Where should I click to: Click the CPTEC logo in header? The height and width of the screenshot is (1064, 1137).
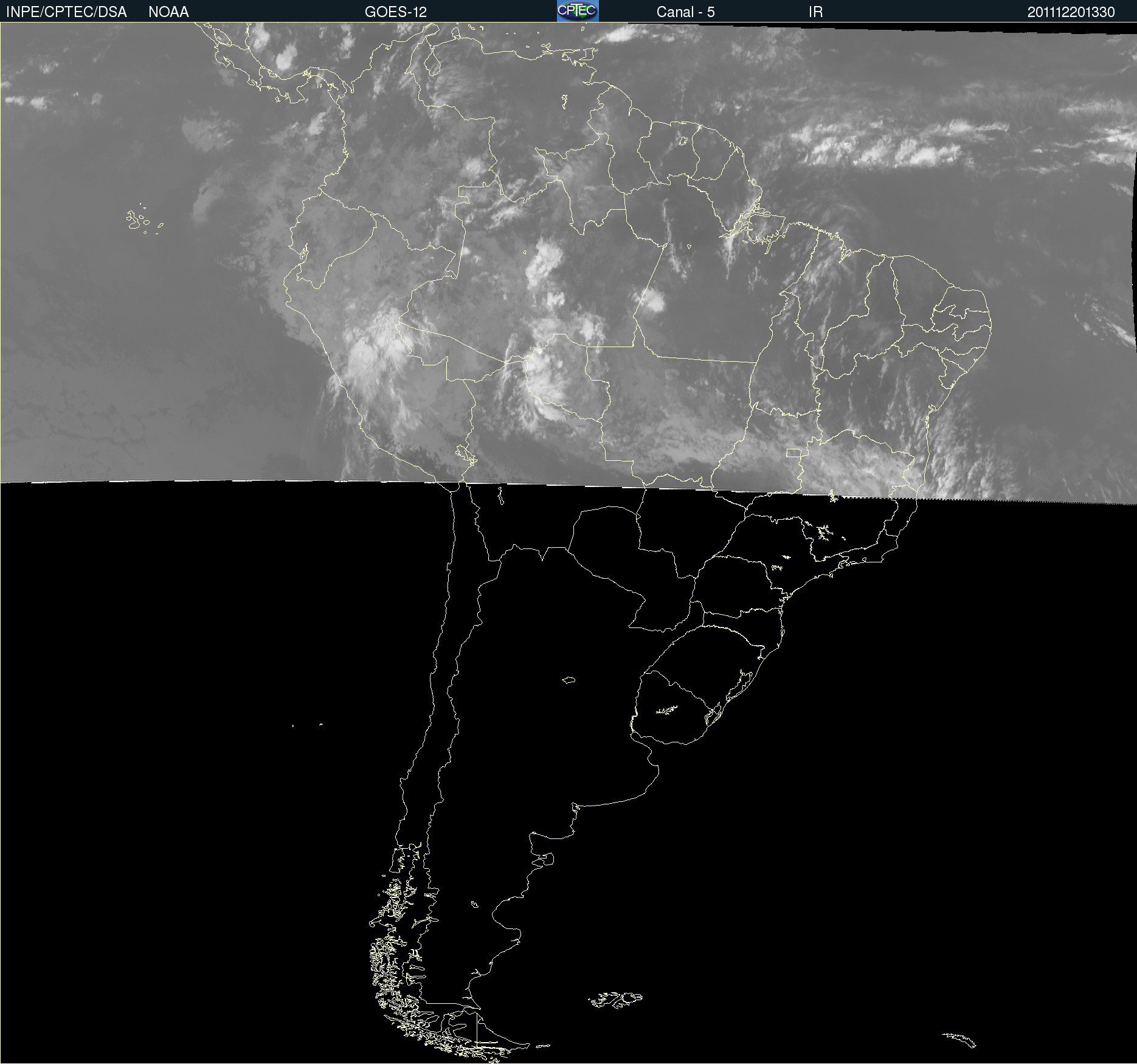coord(578,11)
